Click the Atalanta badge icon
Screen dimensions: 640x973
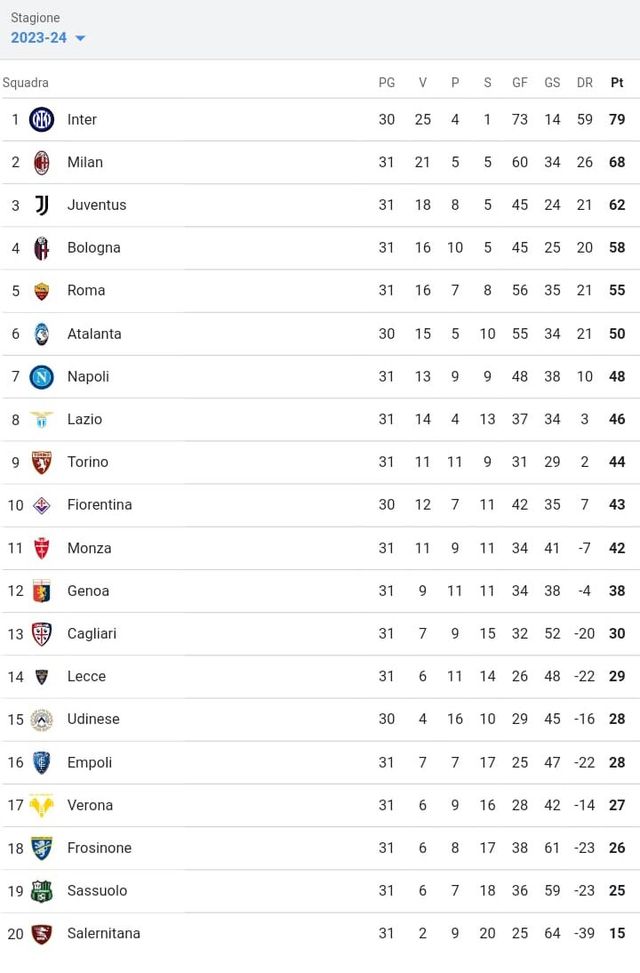click(x=42, y=333)
